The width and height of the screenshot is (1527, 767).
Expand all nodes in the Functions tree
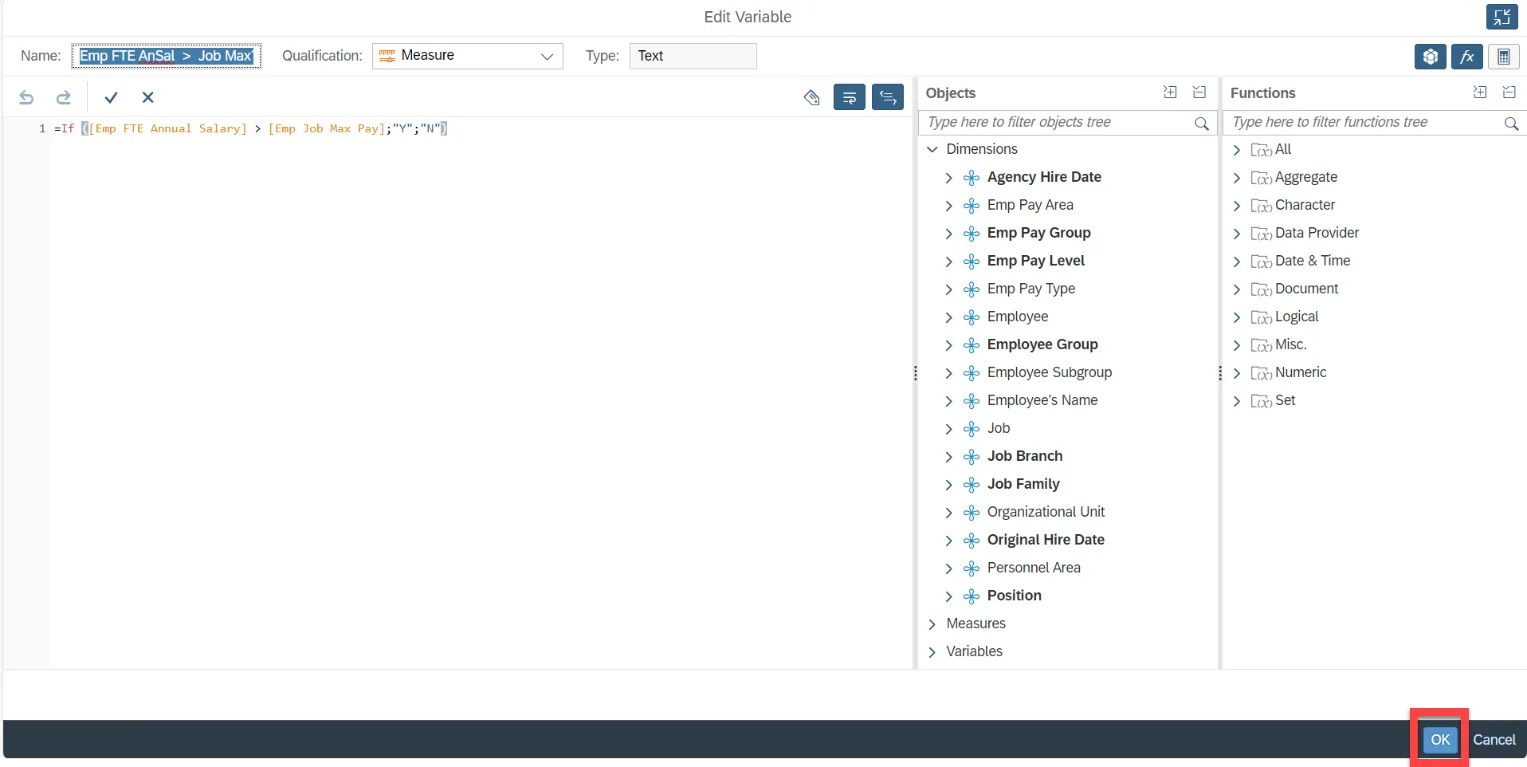(x=1479, y=93)
